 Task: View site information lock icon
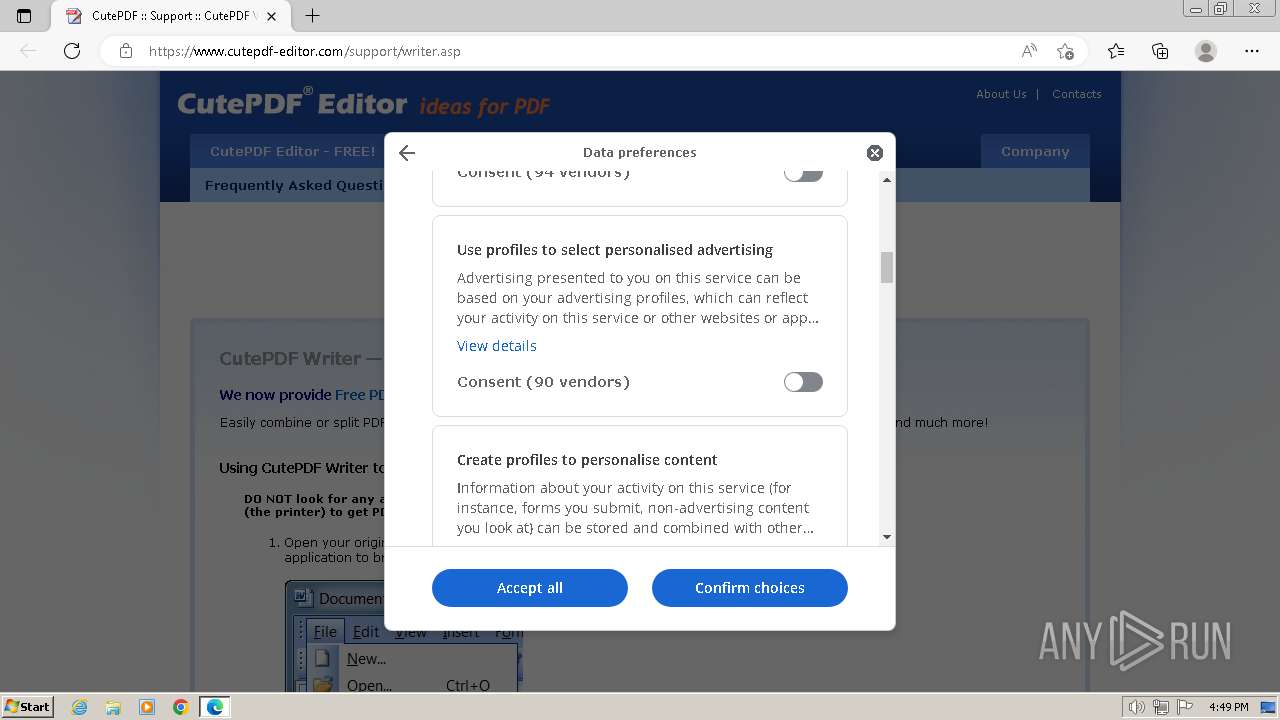(x=126, y=51)
